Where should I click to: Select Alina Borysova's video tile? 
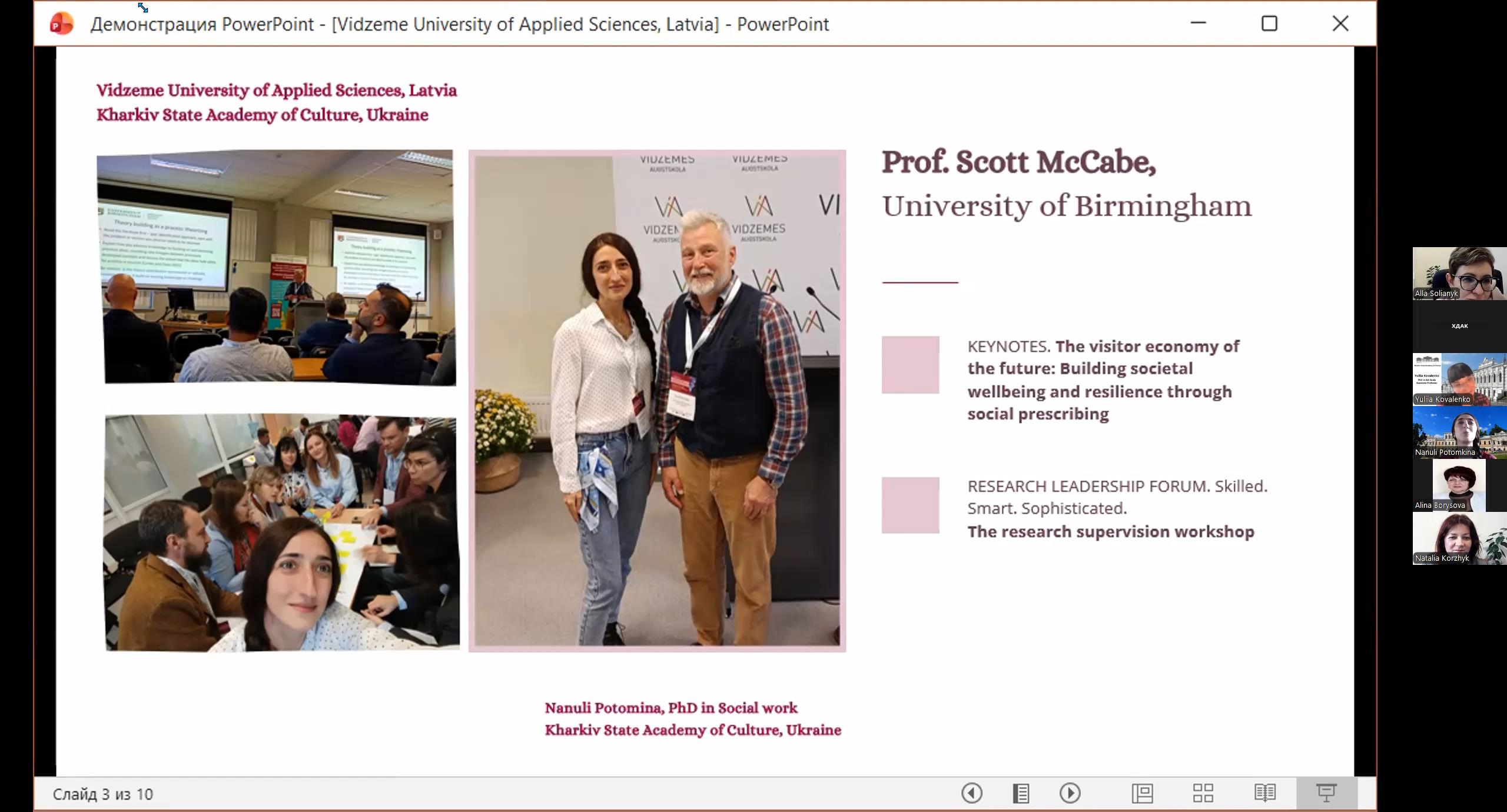(x=1459, y=485)
